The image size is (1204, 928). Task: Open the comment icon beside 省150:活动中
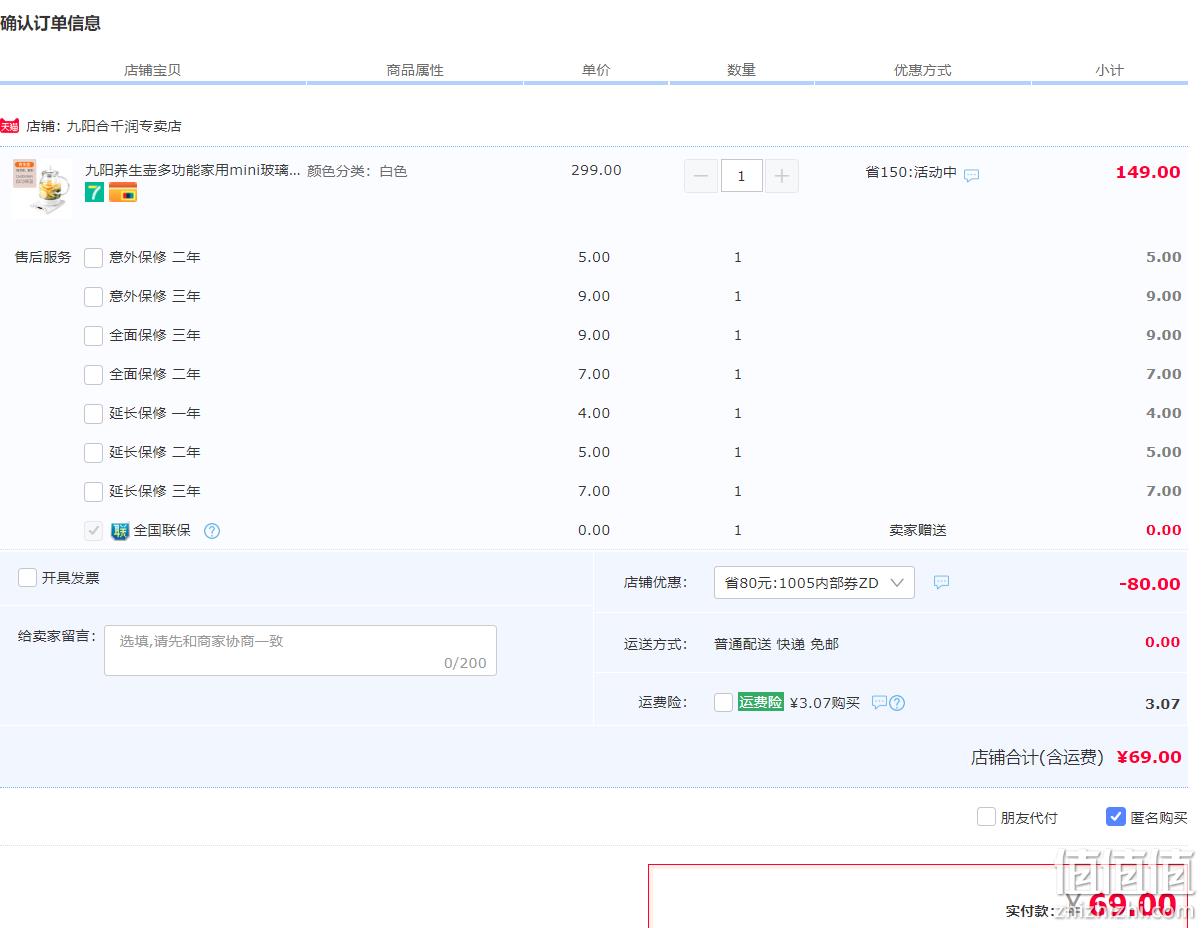(971, 175)
